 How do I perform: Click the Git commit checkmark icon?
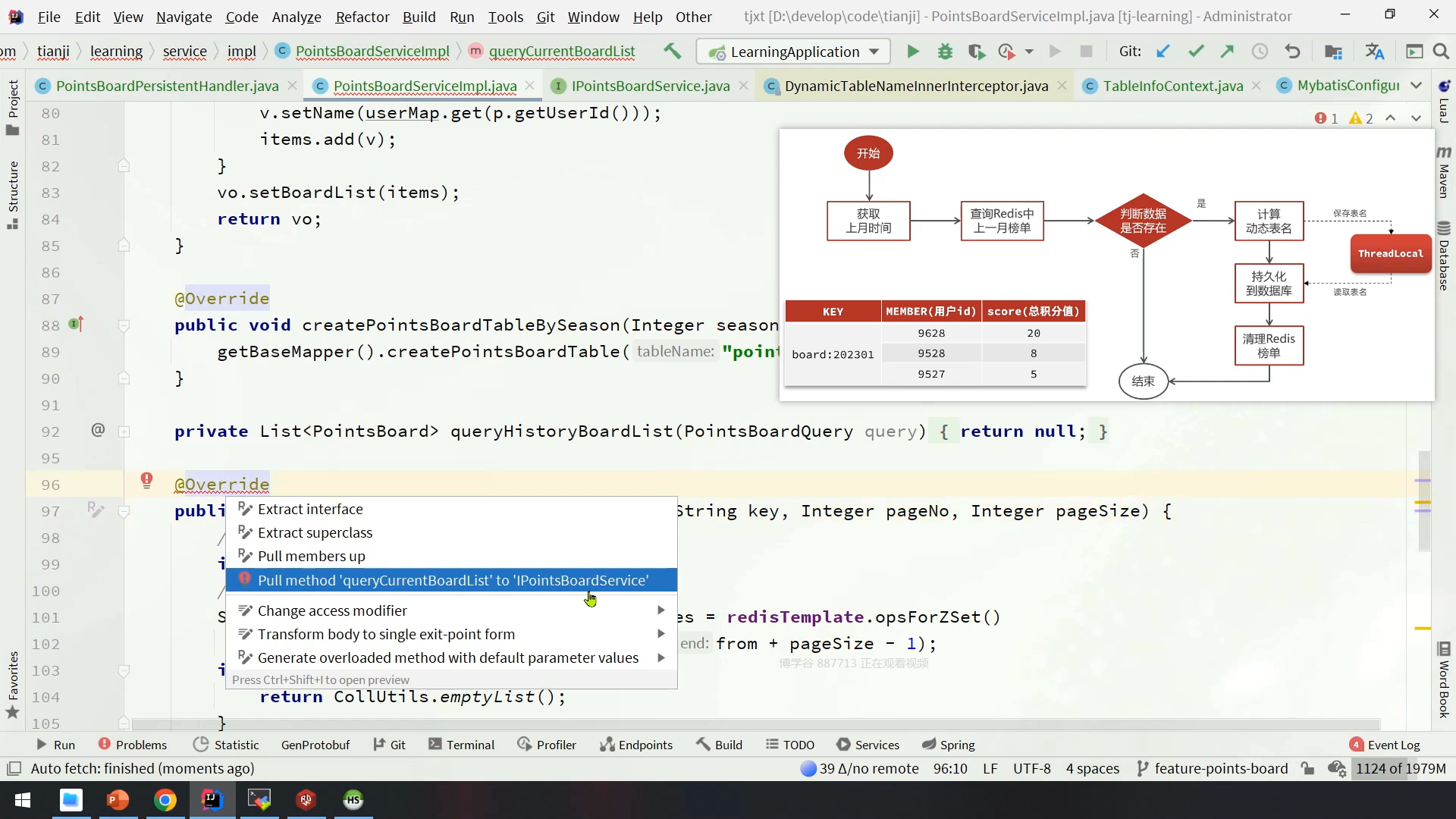1196,52
